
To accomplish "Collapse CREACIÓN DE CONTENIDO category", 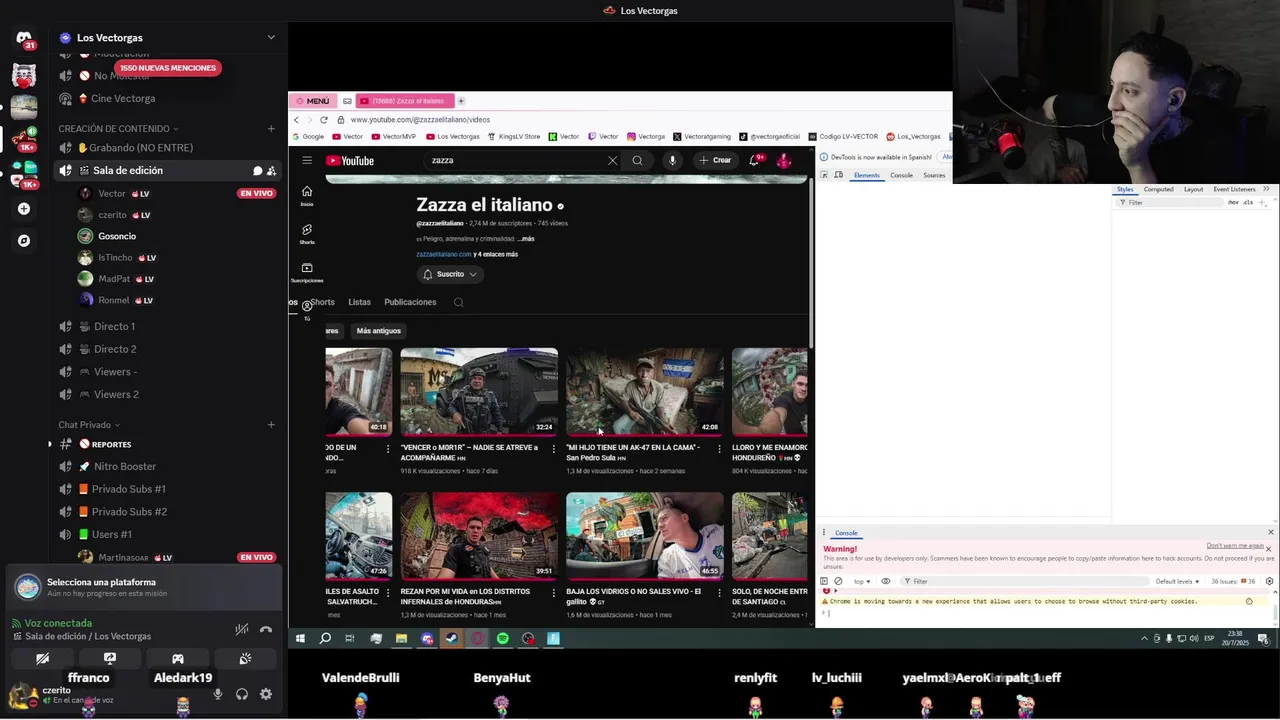I will [118, 129].
